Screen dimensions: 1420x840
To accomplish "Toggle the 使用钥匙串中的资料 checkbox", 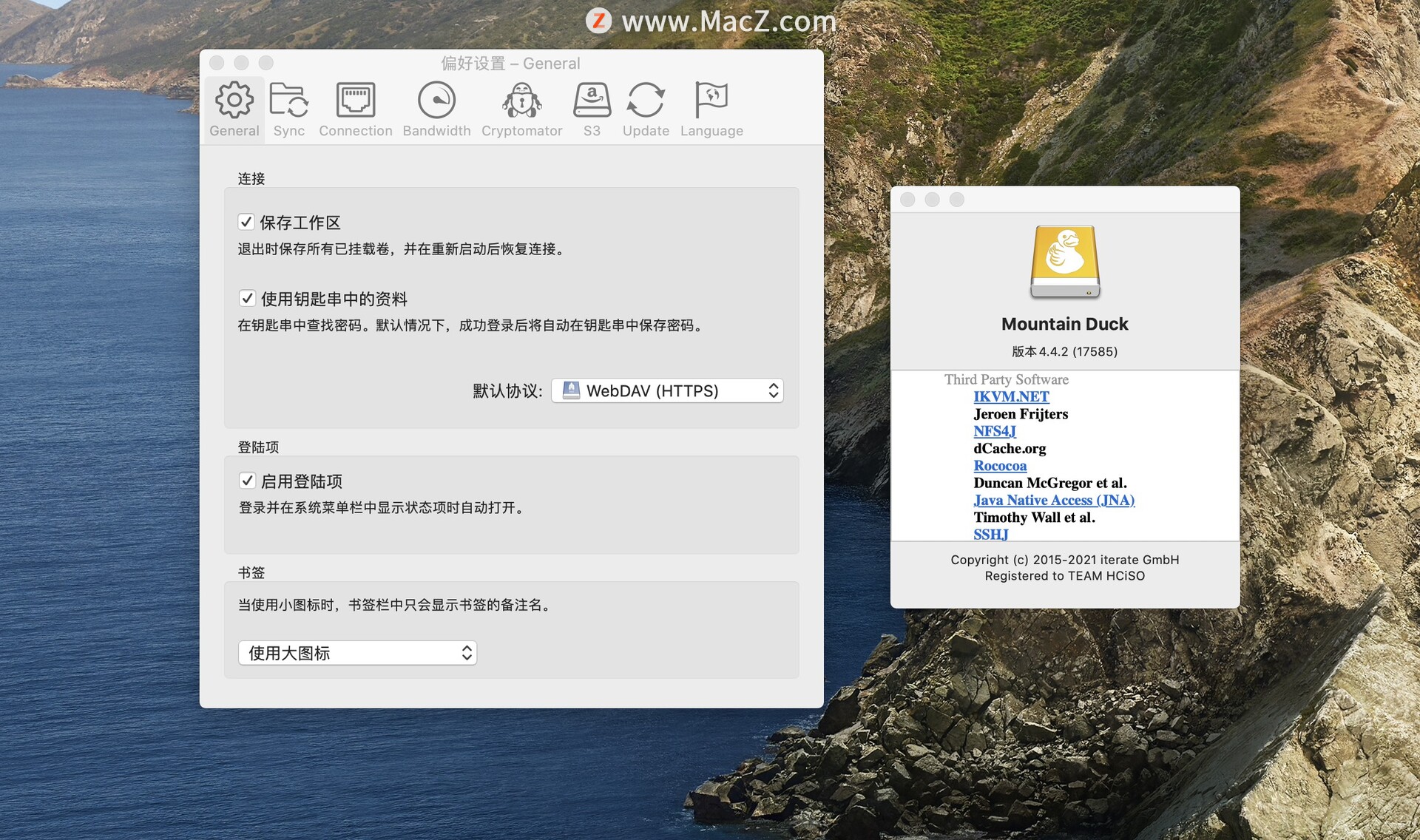I will click(247, 298).
